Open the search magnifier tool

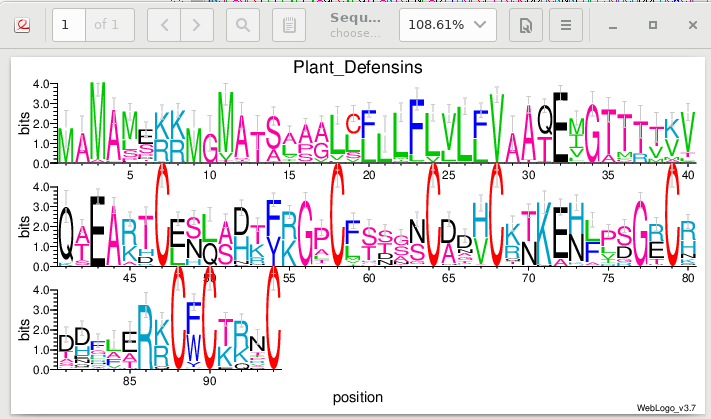pos(241,24)
